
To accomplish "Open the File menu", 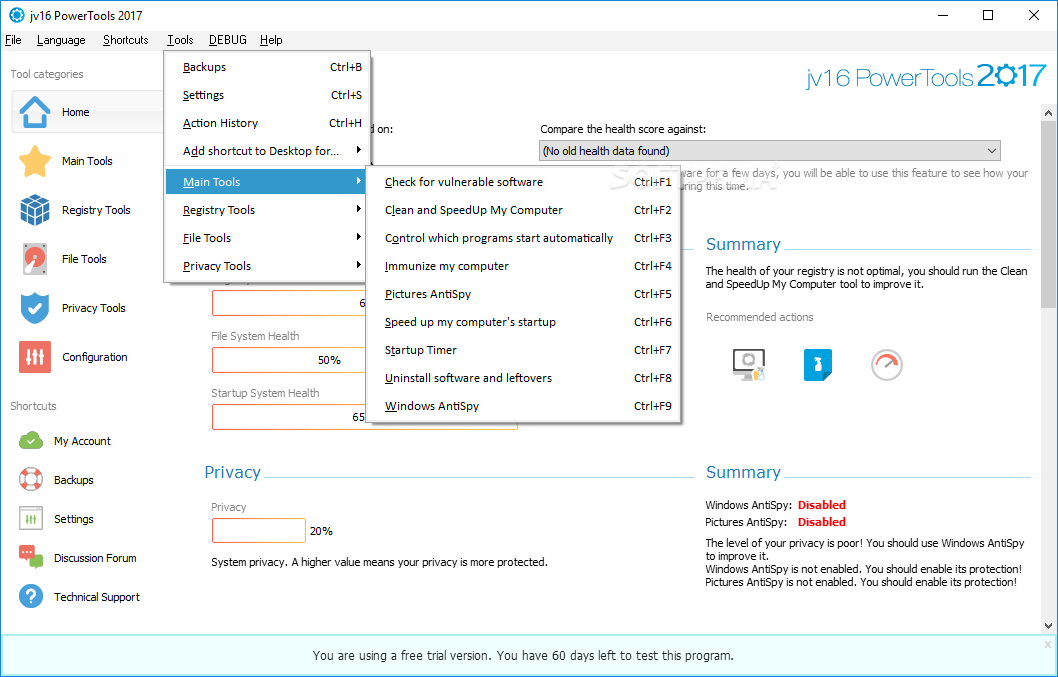I will 13,40.
